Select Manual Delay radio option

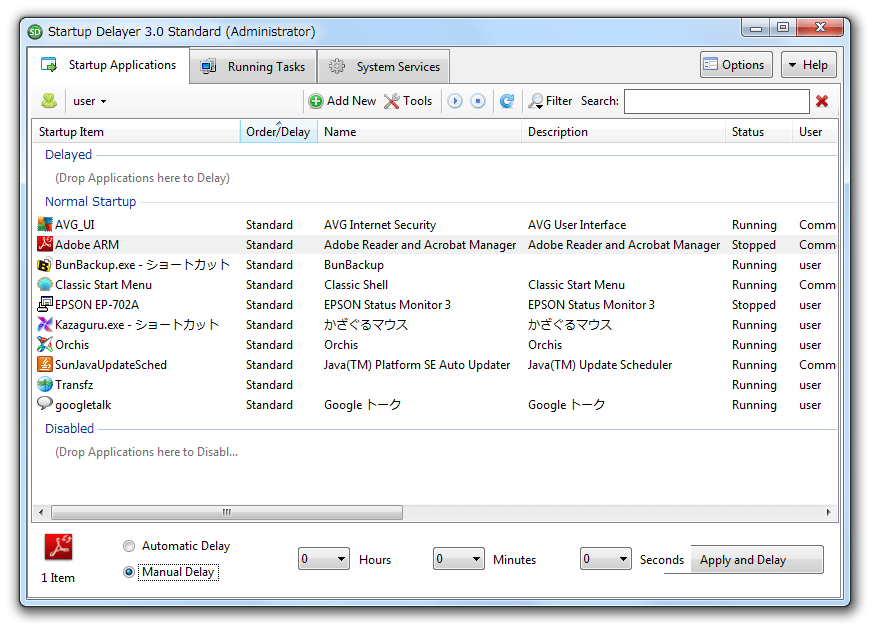pos(129,572)
